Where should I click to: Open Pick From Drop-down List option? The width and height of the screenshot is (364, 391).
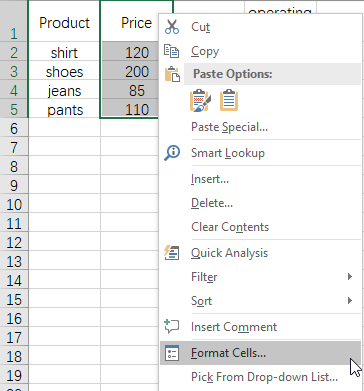coord(264,377)
